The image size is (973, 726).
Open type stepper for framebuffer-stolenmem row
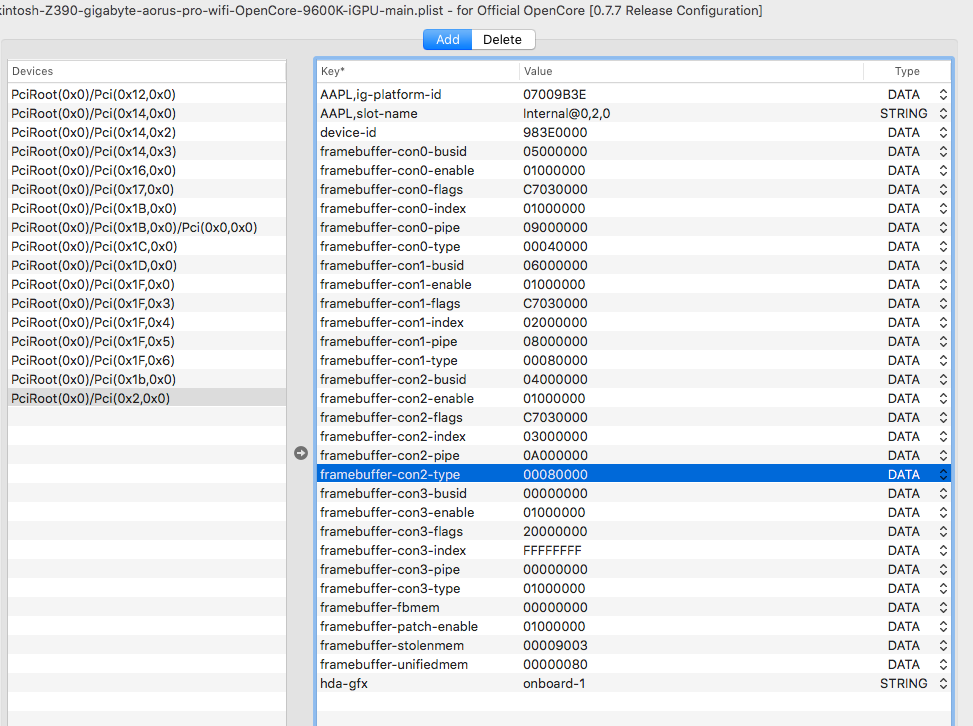click(x=943, y=645)
